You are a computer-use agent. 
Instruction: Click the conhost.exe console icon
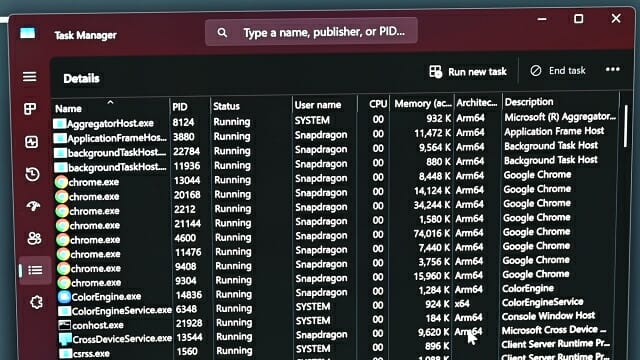click(64, 325)
